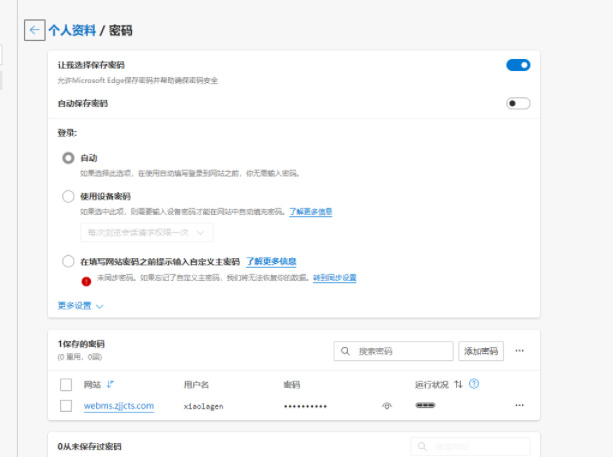
Task: Click the magnifier icon in 搜索密码
Action: click(345, 351)
